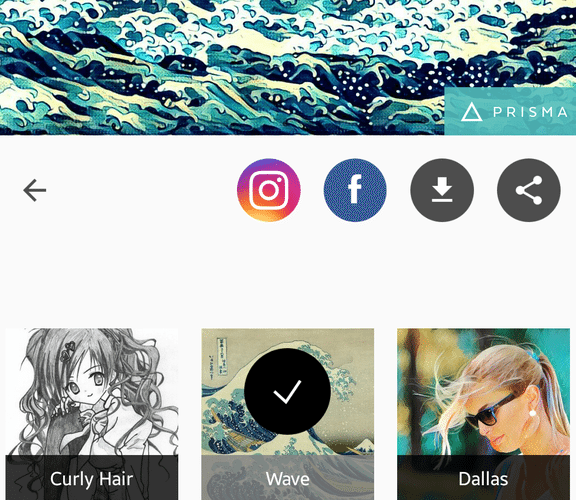The image size is (576, 500).
Task: Click the anime girl's face in Curly Hair
Action: click(x=86, y=384)
